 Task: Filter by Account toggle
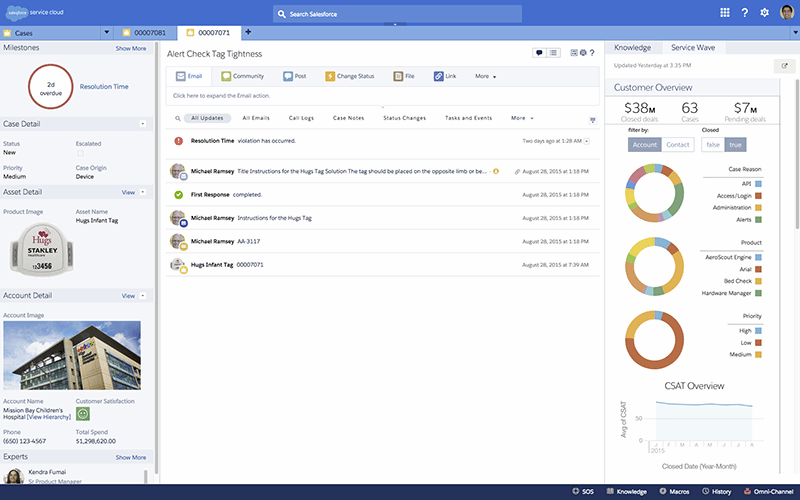point(644,144)
